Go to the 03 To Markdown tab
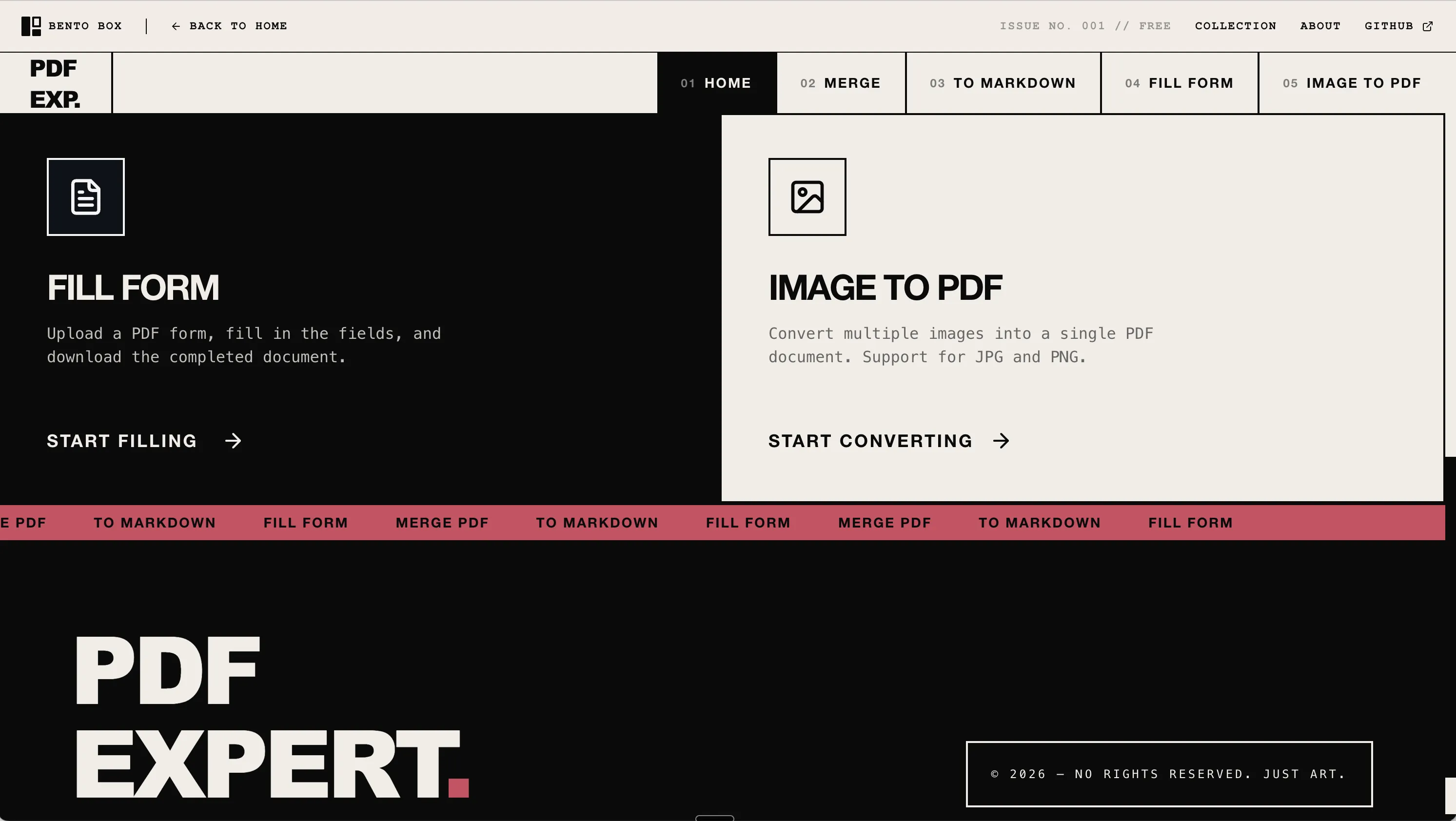The image size is (1456, 821). (1003, 83)
